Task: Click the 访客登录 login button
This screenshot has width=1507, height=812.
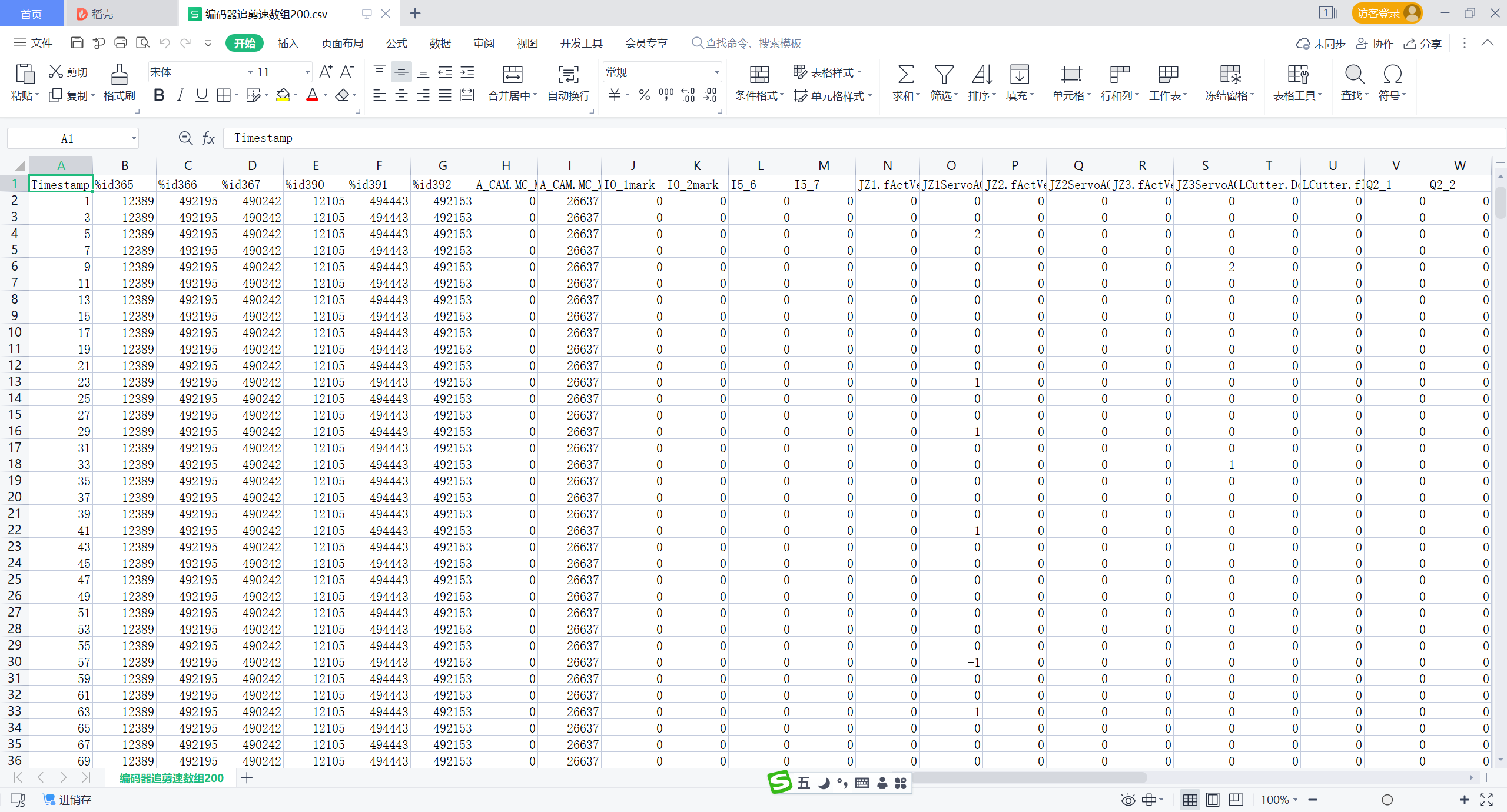Action: click(1387, 13)
